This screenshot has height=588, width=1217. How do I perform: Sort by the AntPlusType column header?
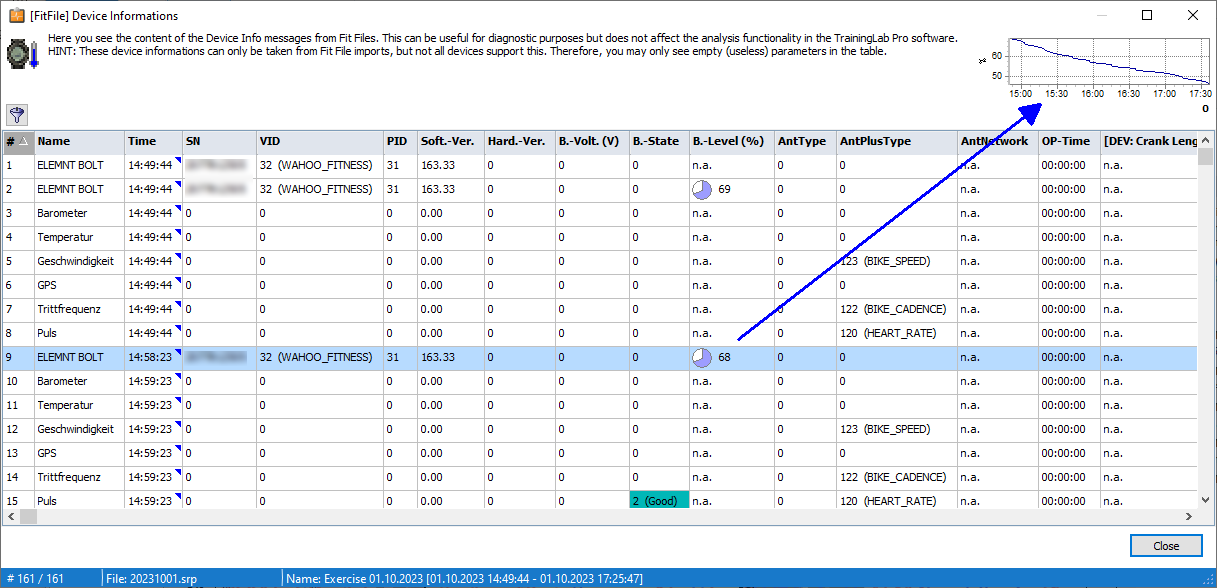[897, 141]
